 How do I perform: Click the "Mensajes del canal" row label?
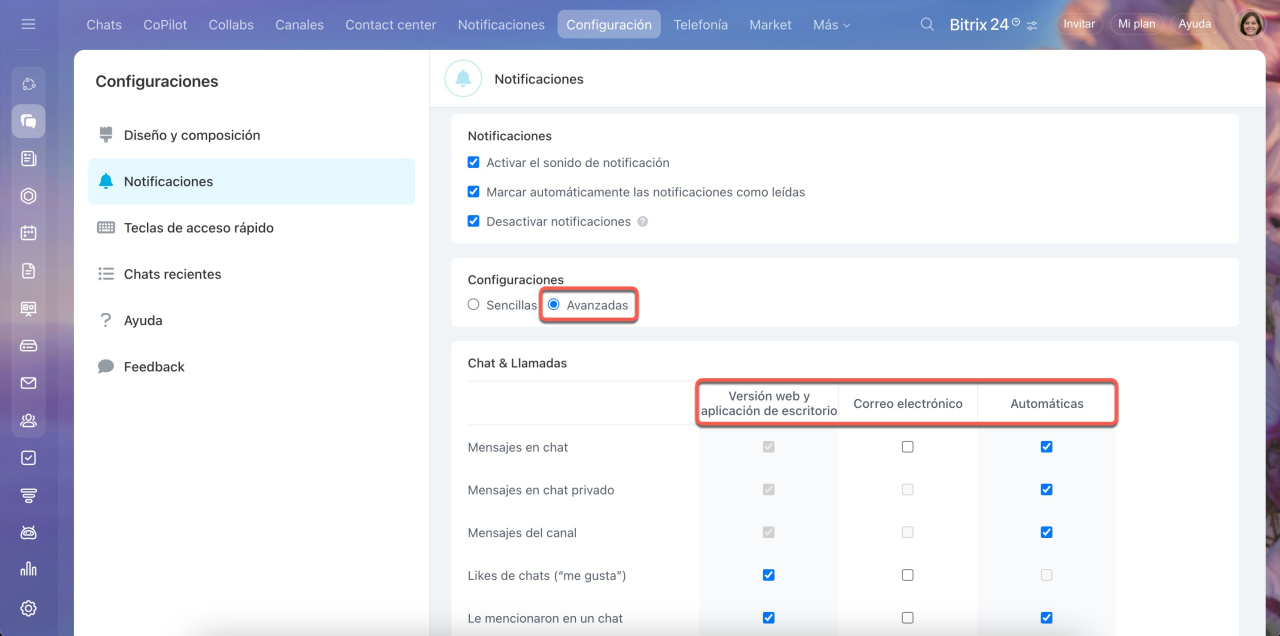[x=522, y=533]
